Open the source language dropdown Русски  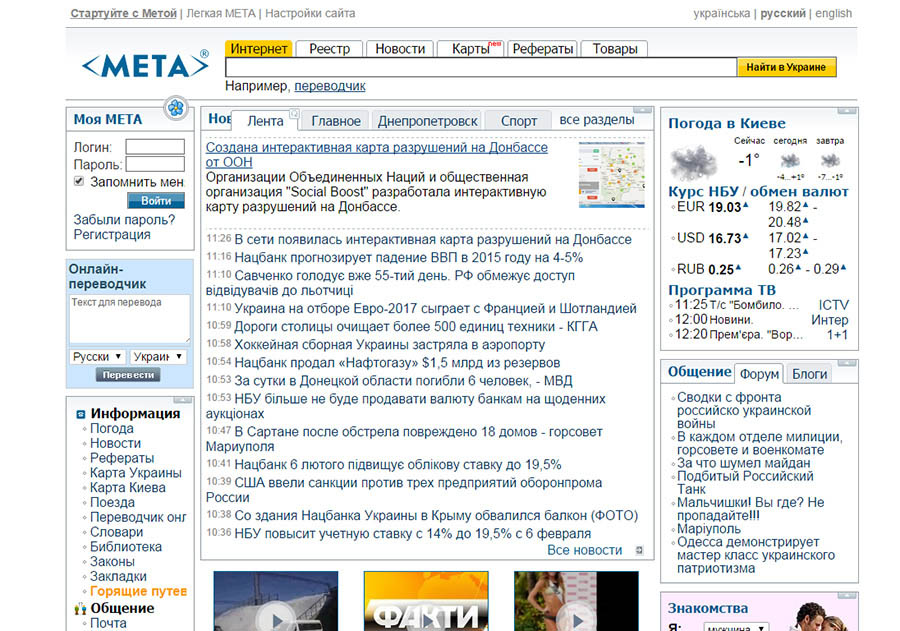97,357
